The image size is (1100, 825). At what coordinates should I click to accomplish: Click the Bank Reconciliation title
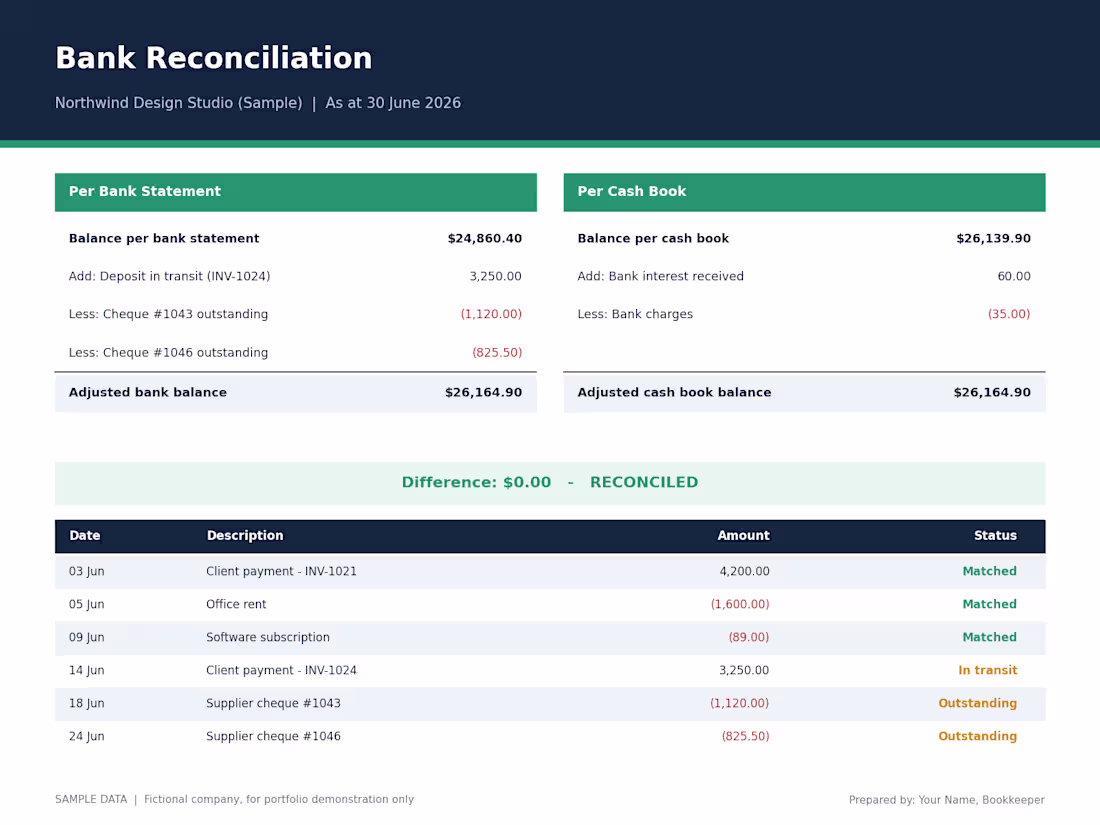coord(213,58)
